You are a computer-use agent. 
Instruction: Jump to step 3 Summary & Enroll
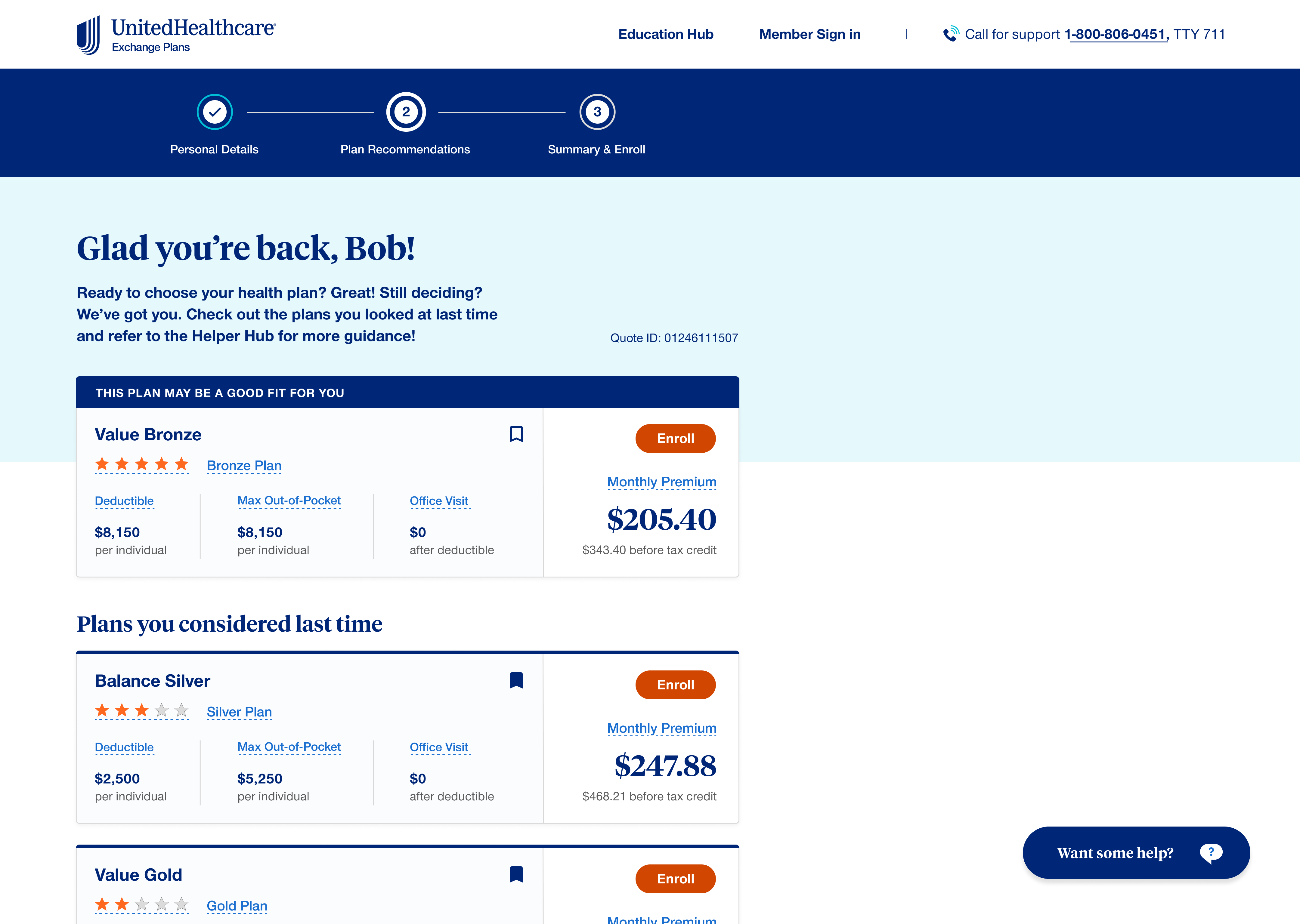click(x=597, y=112)
